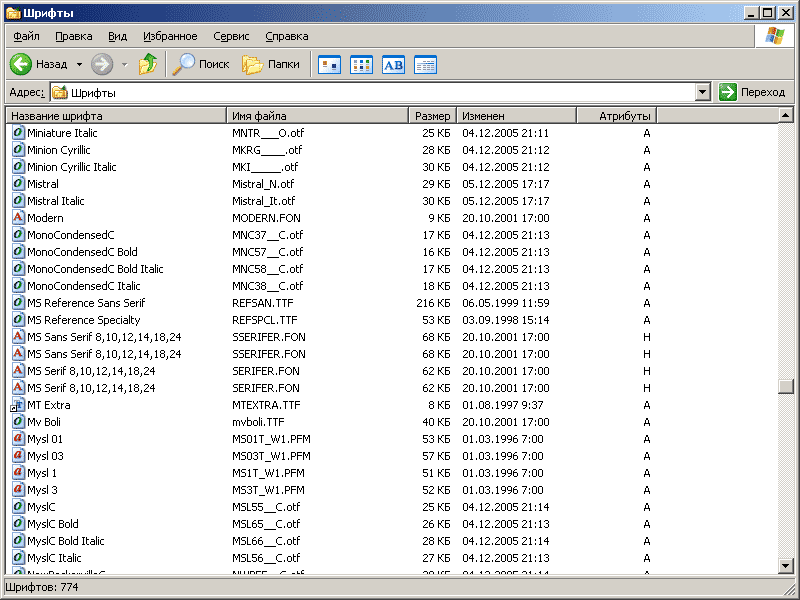Click the size value '216 КБ'
The height and width of the screenshot is (600, 800).
point(433,303)
